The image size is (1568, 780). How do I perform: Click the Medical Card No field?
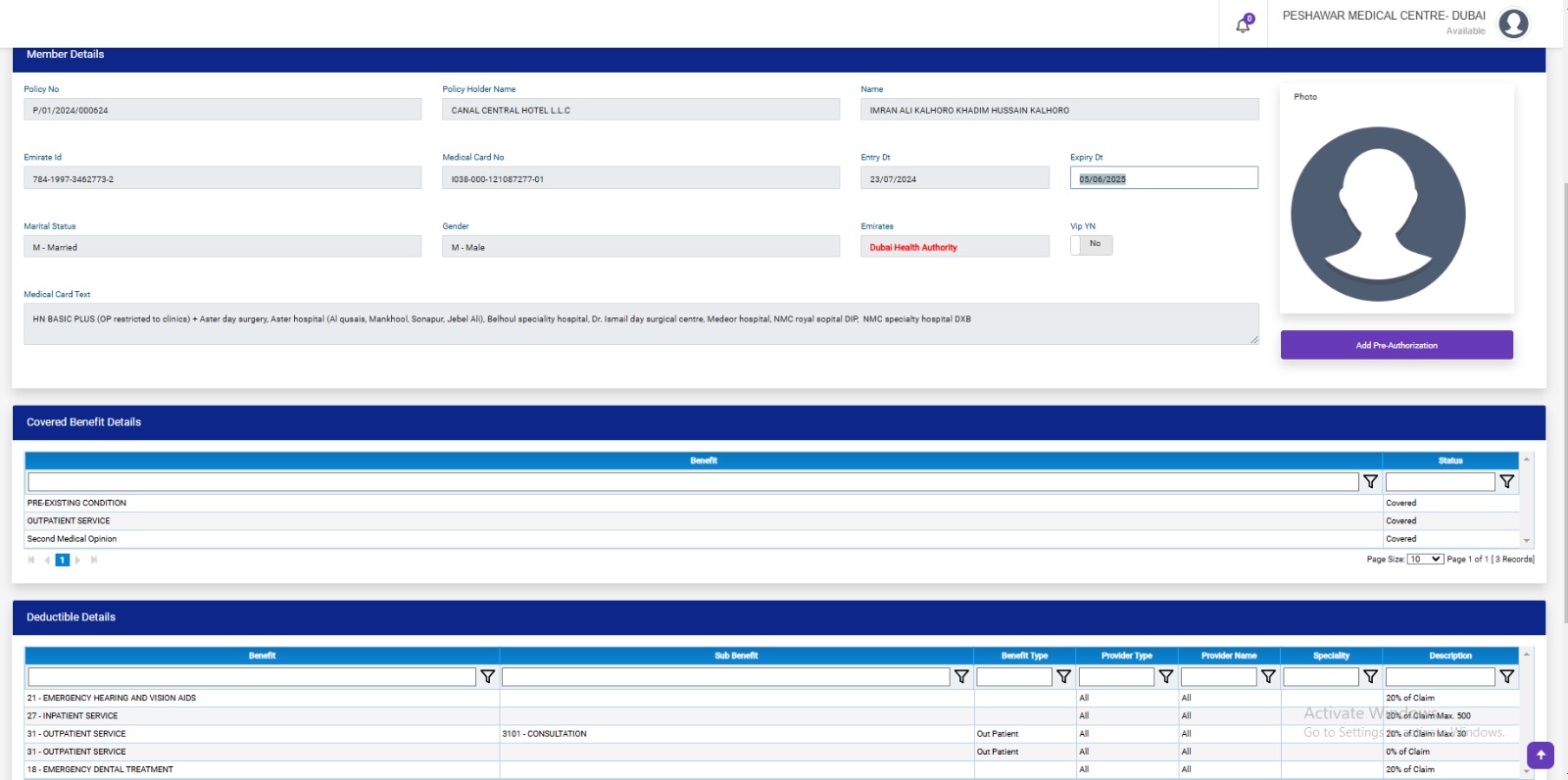click(x=641, y=178)
